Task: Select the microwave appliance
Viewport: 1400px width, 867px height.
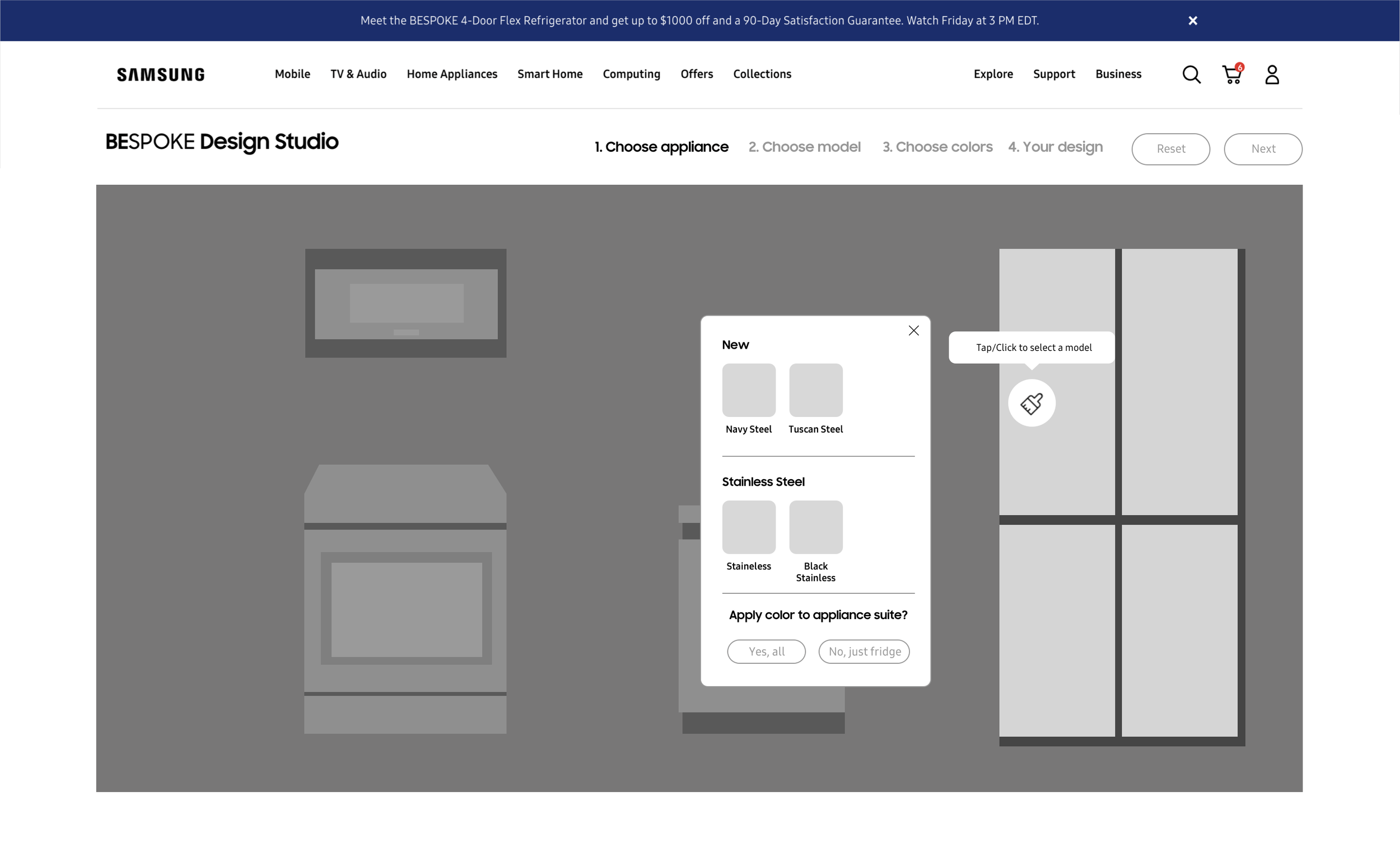Action: (x=405, y=303)
